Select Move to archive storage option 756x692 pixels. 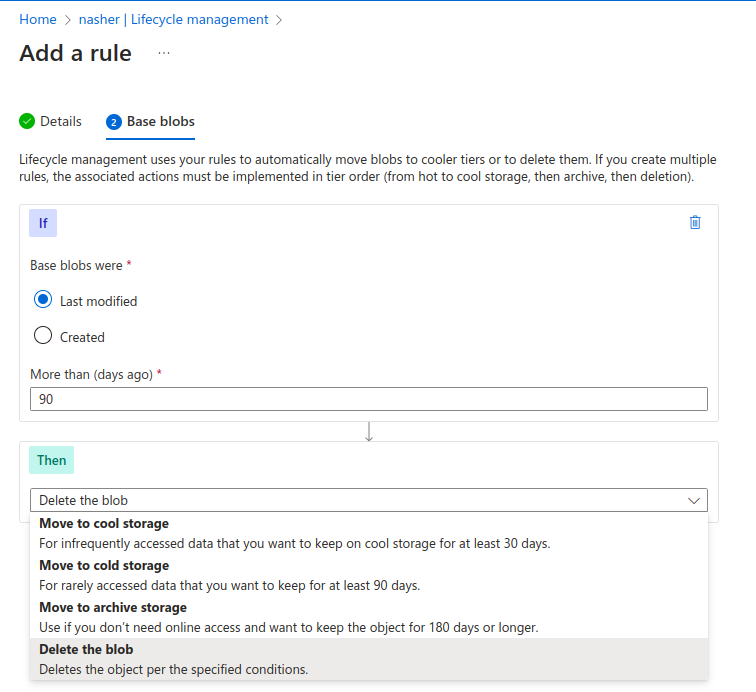click(113, 607)
